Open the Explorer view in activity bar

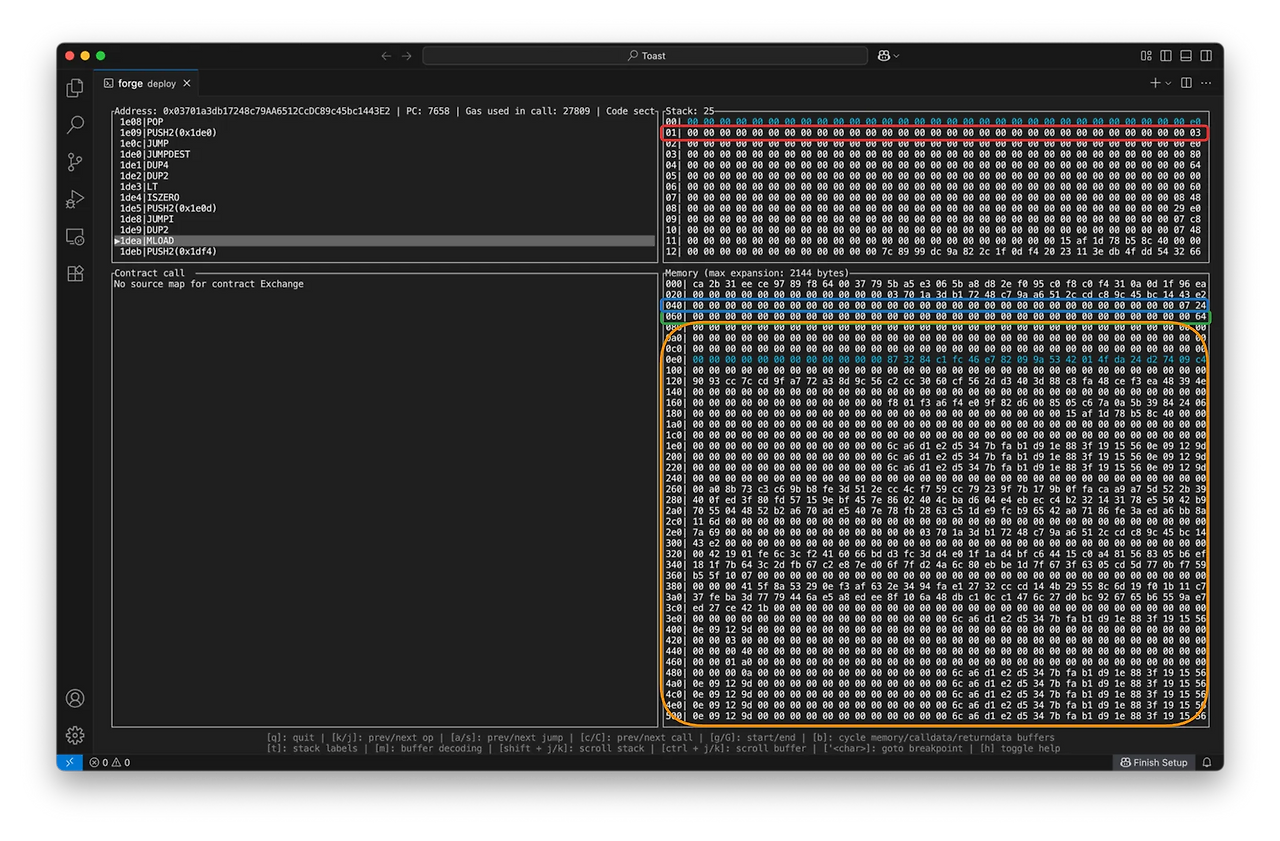[x=75, y=88]
